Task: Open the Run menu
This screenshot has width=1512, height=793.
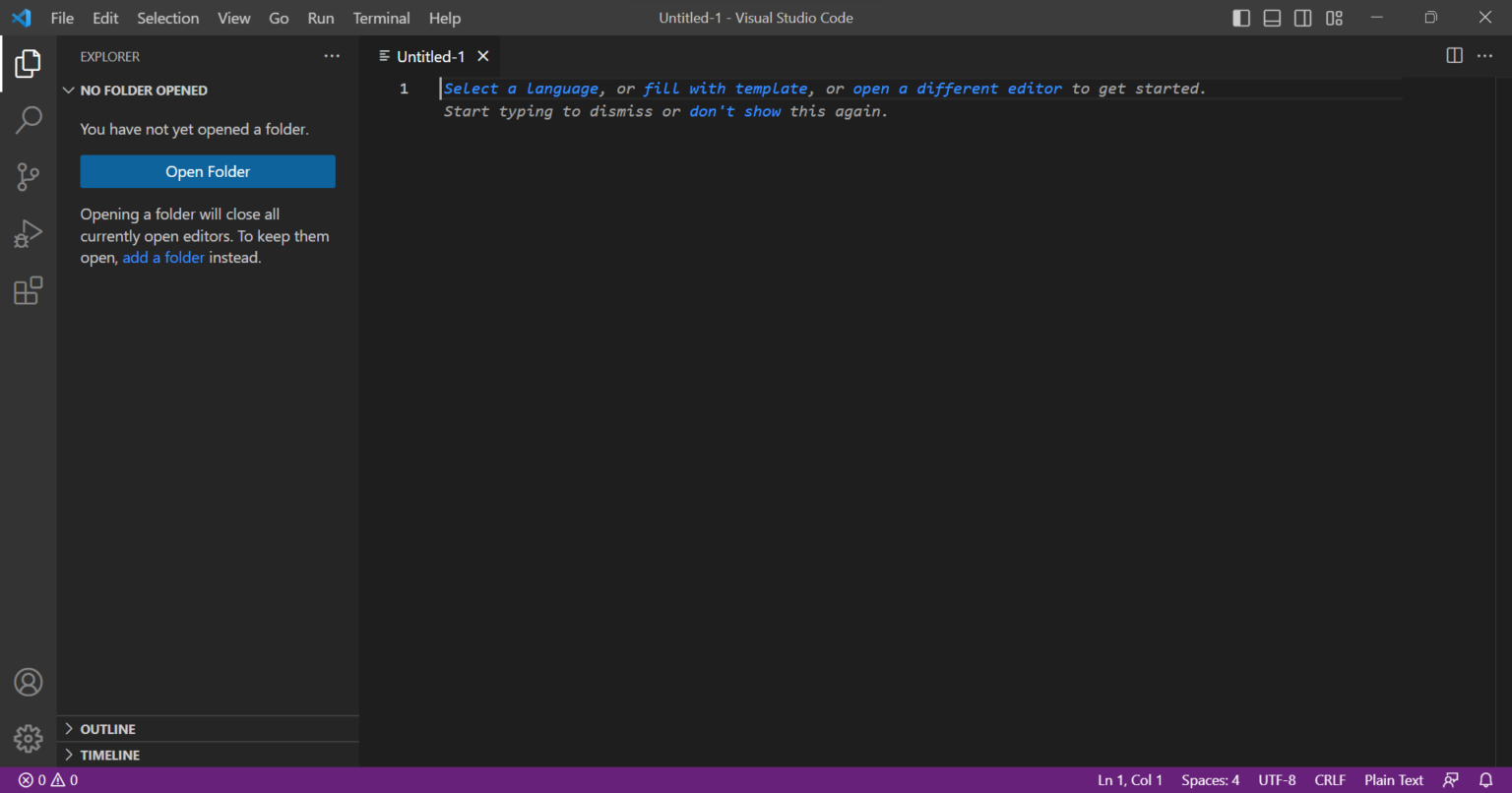Action: [321, 18]
